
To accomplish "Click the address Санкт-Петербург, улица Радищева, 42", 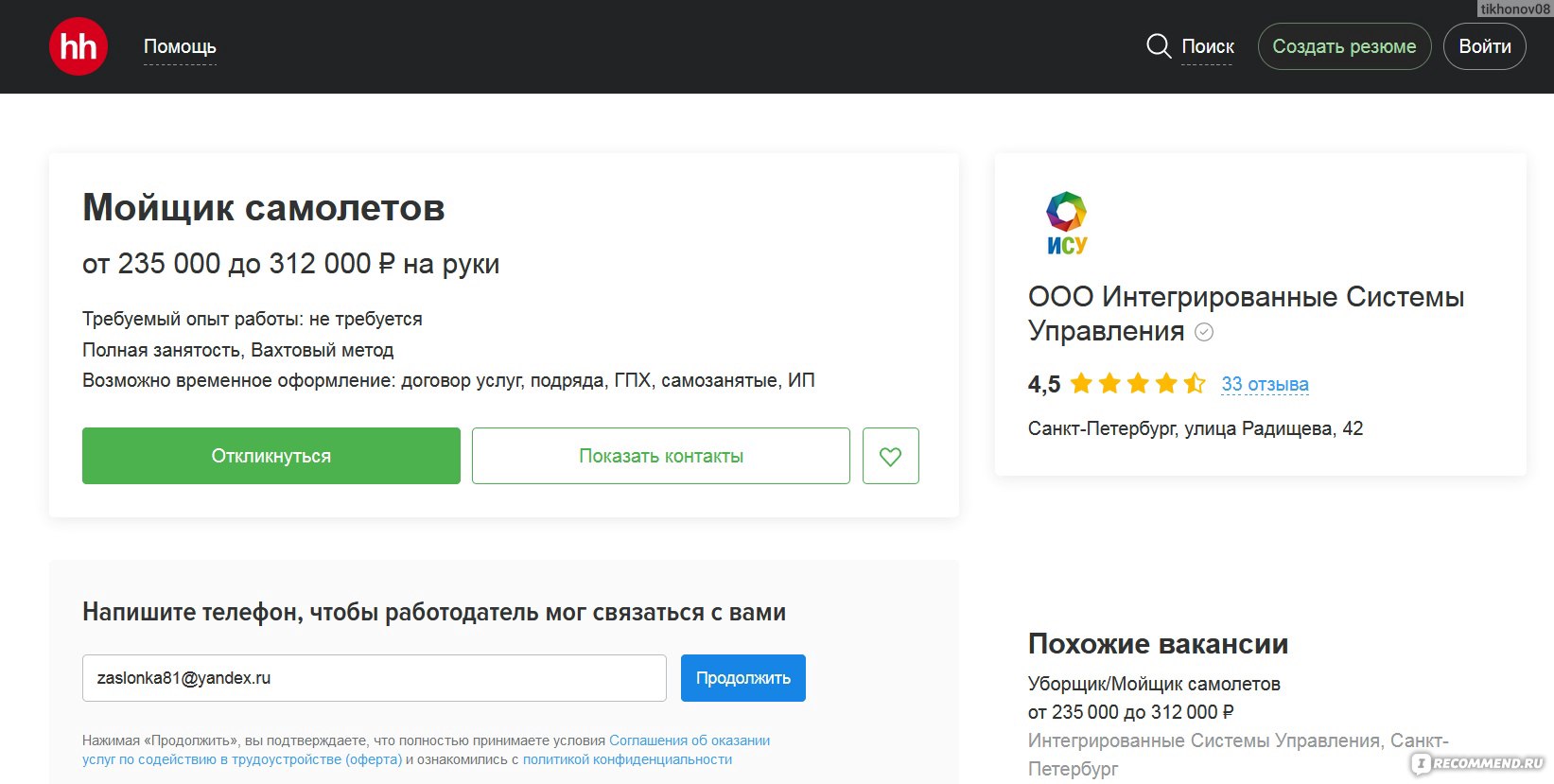I will tap(1196, 428).
